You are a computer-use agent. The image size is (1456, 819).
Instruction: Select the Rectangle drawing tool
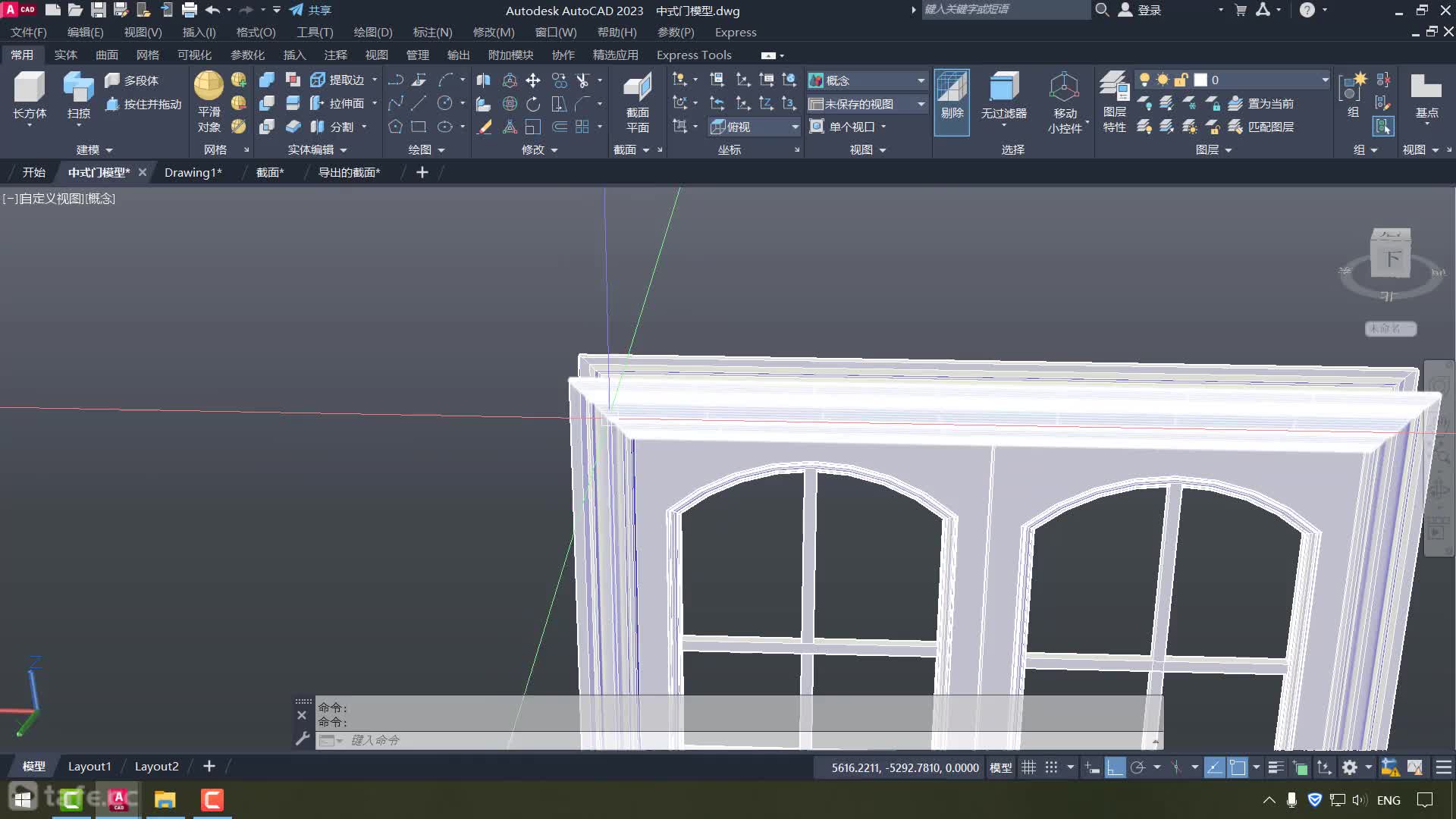tap(419, 127)
